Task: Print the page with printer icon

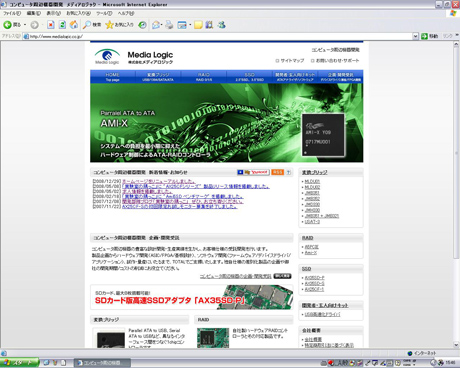Action: [169, 25]
